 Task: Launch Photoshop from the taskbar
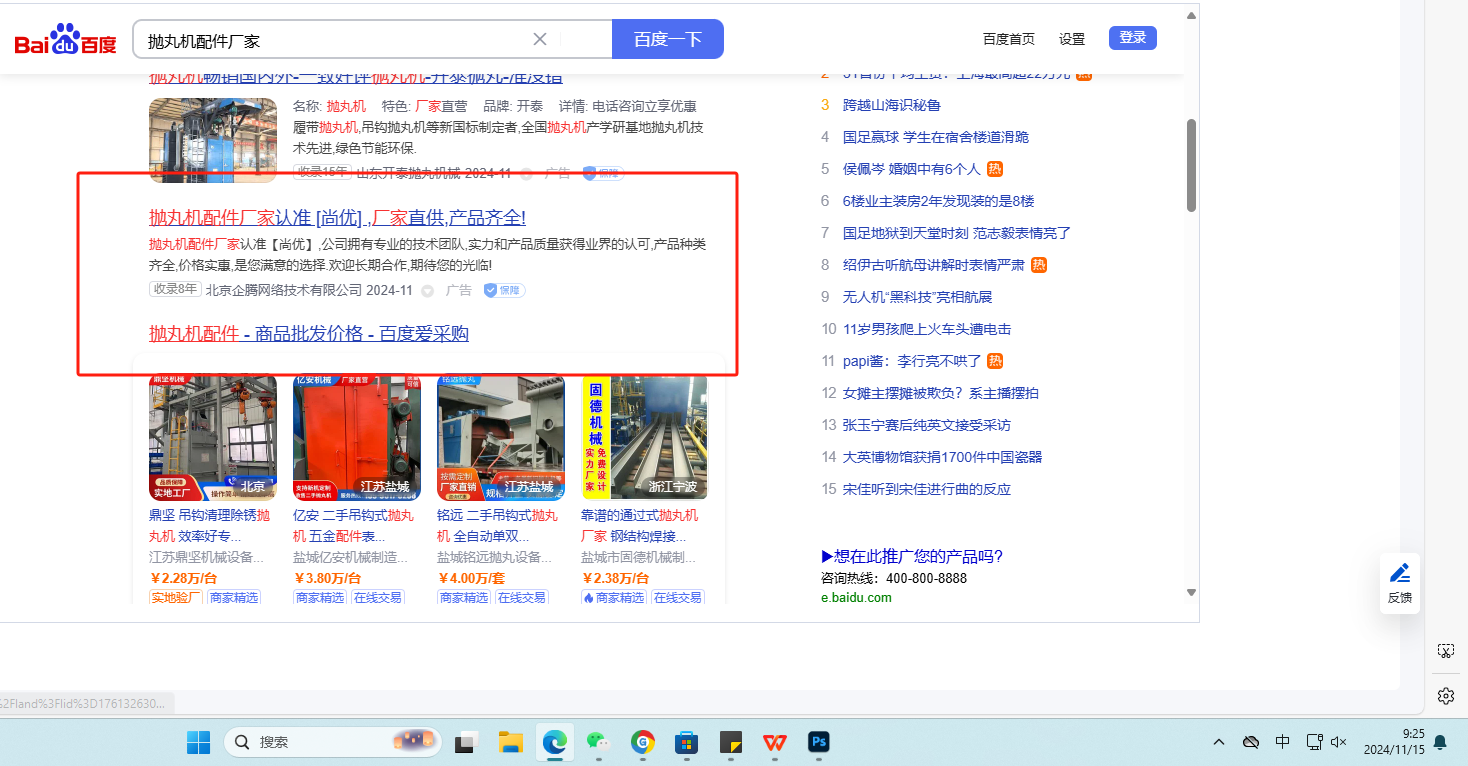point(819,742)
